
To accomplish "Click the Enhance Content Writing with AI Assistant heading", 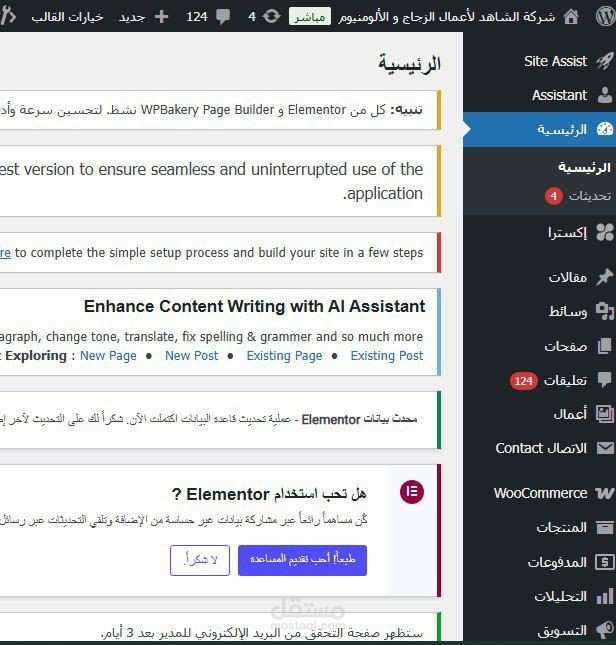I will [x=255, y=306].
